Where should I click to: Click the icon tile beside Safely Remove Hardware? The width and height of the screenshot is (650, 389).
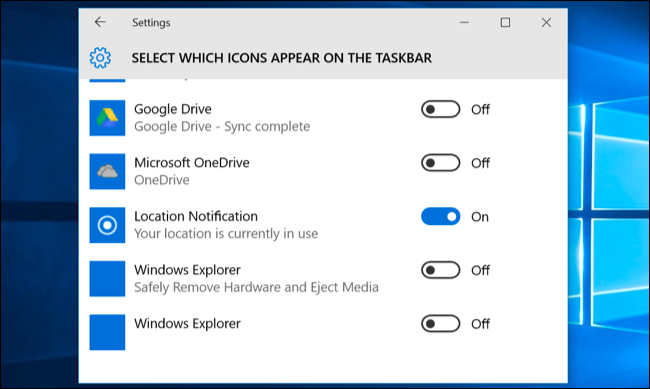click(x=107, y=278)
